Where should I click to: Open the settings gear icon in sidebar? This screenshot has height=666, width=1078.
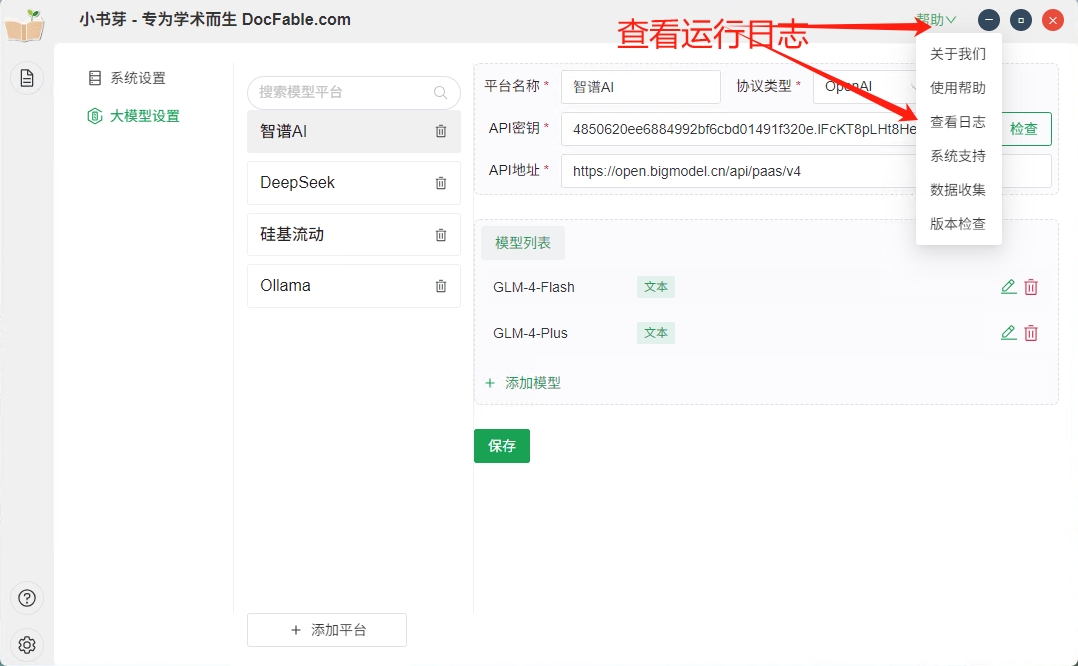coord(27,645)
